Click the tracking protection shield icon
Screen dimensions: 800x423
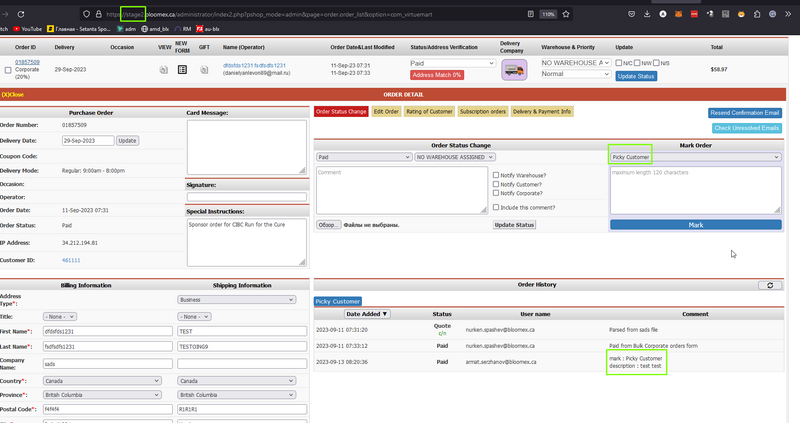pos(86,14)
